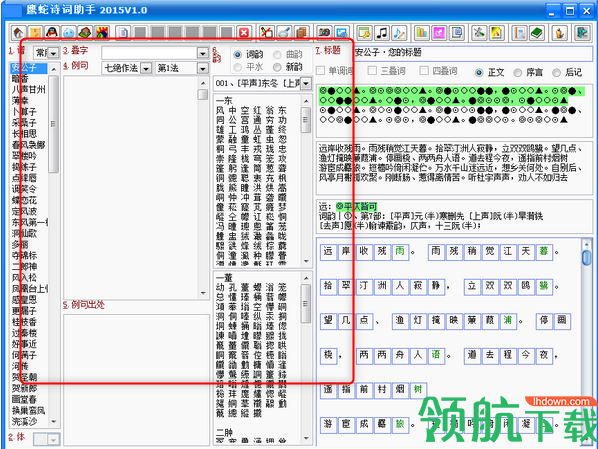Click the tune list scrollbar thumb
Screen dimensions: 598x449
pyautogui.click(x=54, y=124)
